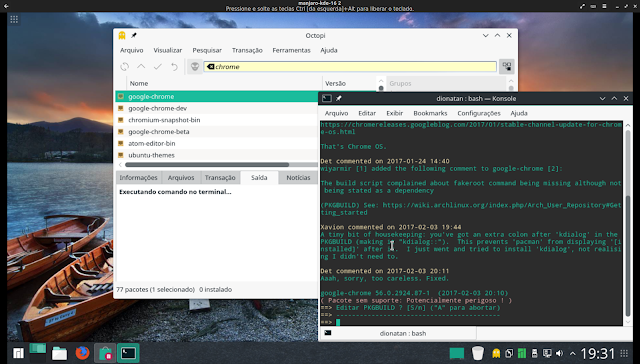
Task: Open the Transação menu in Octopi
Action: click(247, 50)
